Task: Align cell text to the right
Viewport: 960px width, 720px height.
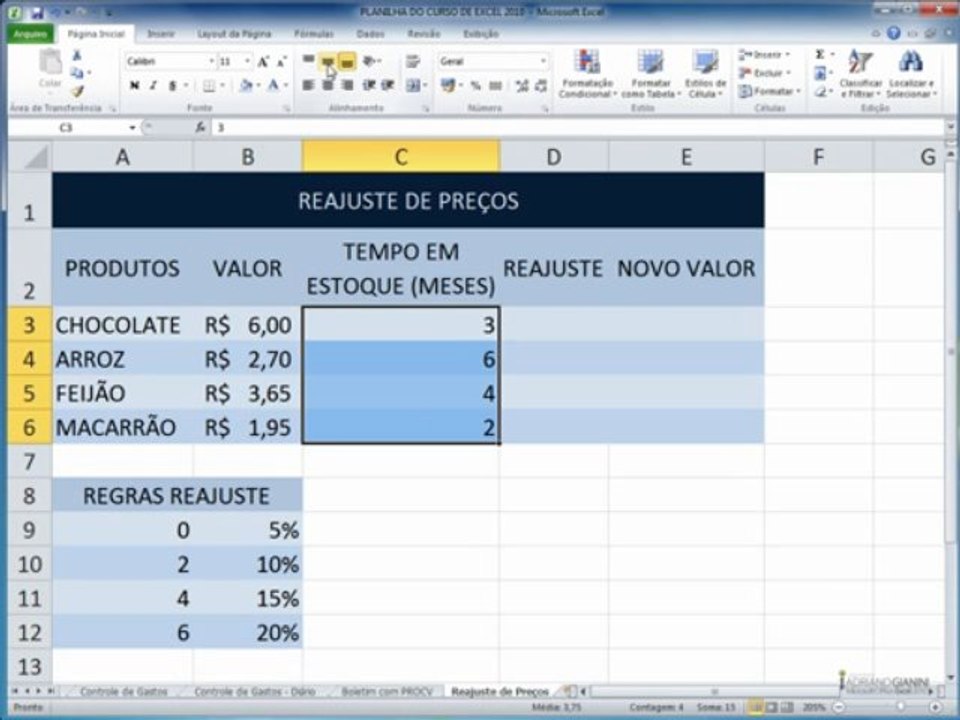Action: 347,85
